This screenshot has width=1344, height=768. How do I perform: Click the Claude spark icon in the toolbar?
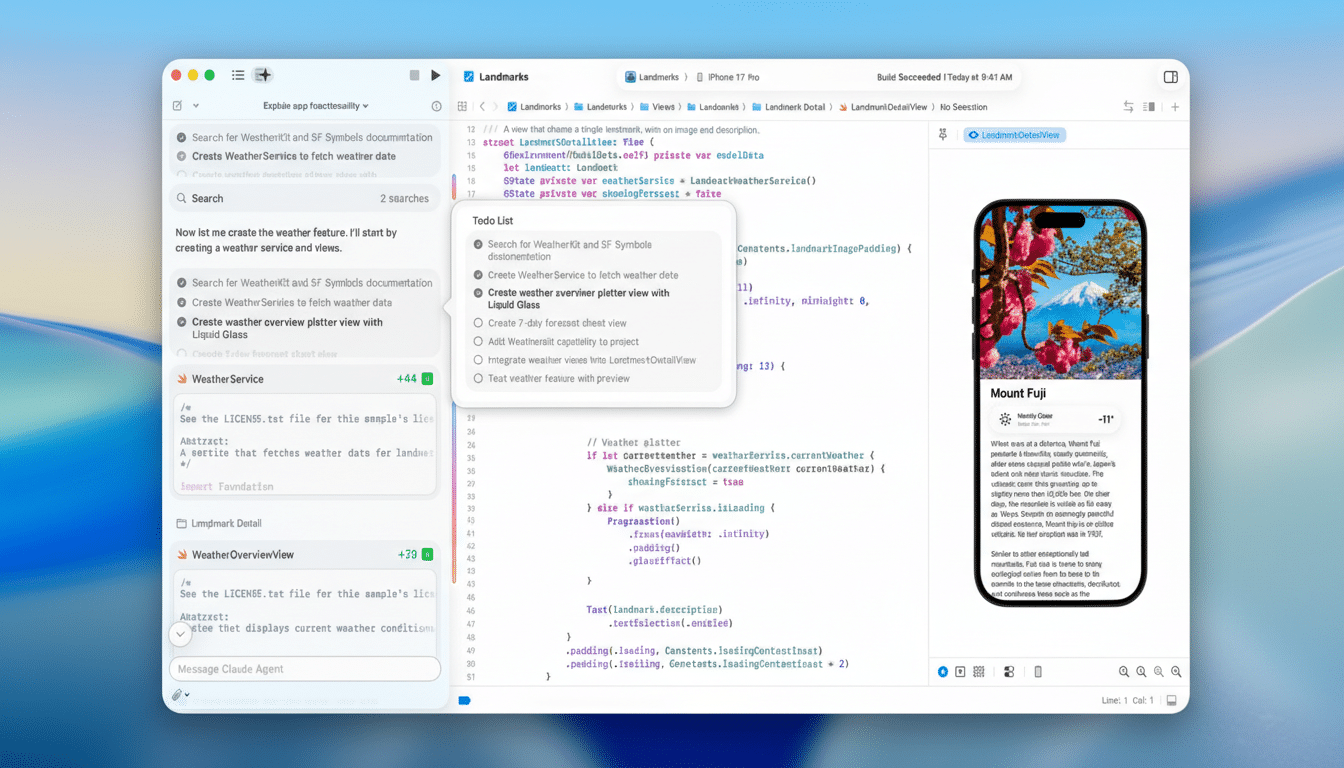(x=262, y=75)
